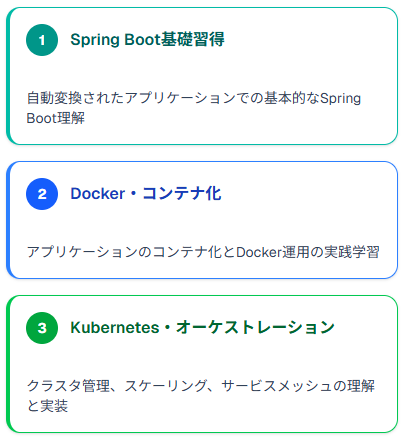Image resolution: width=406 pixels, height=438 pixels.
Task: Click the word Docker in the second heading
Action: click(98, 194)
